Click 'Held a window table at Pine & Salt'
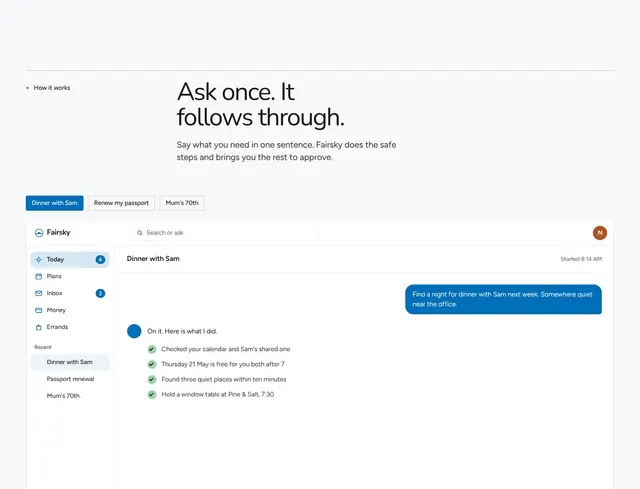 (218, 394)
